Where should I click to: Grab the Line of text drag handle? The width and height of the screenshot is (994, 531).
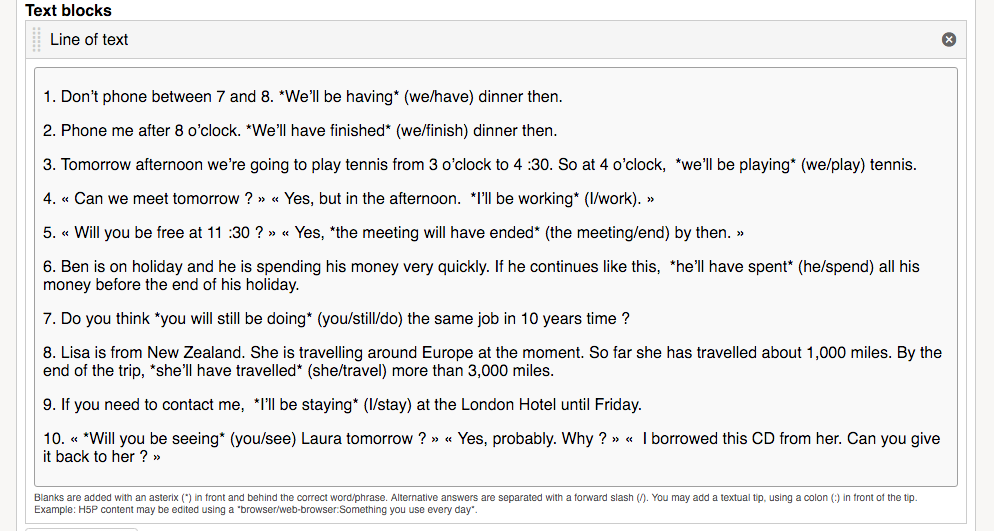(36, 39)
